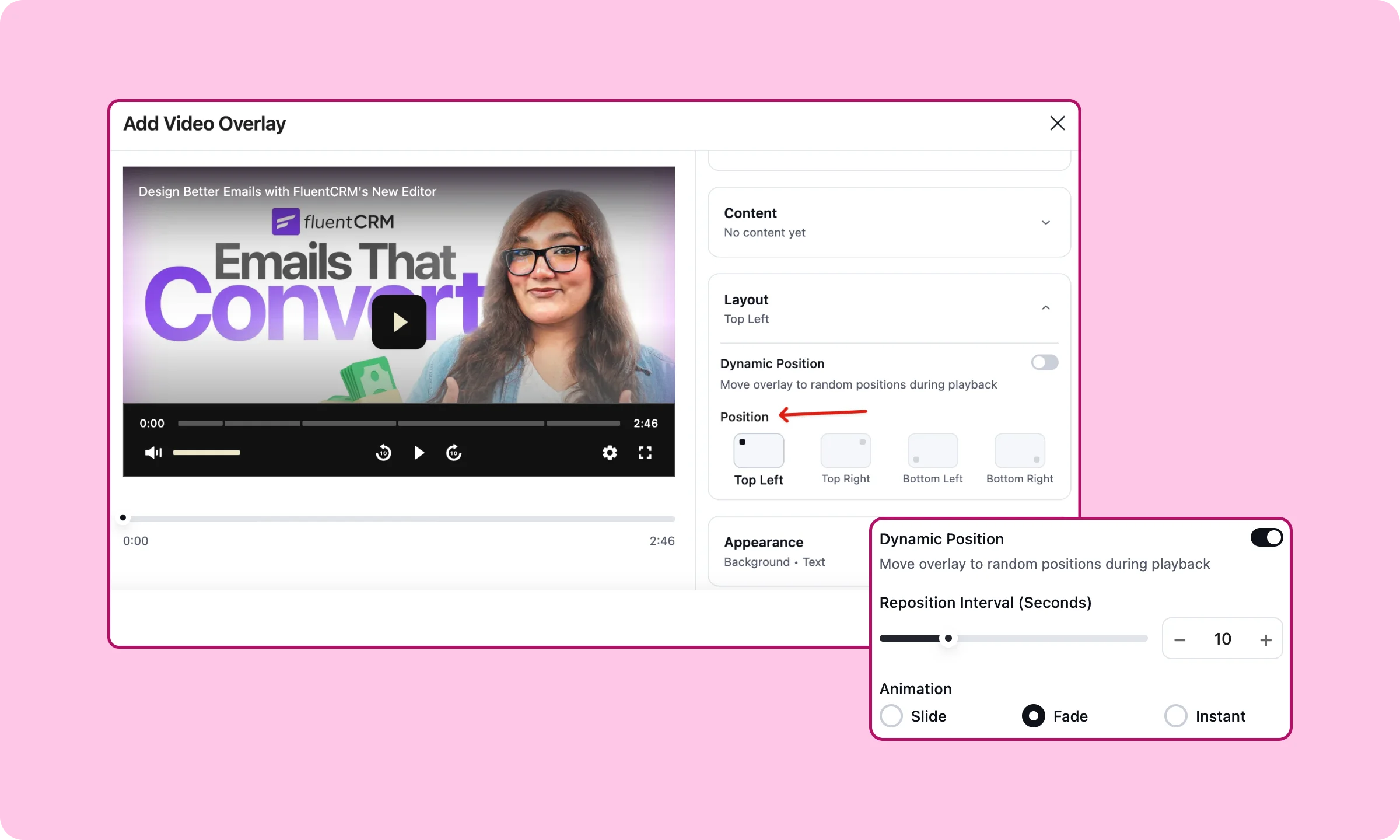Screen dimensions: 1400x840
Task: Seek on the video progress bar
Action: pyautogui.click(x=399, y=423)
